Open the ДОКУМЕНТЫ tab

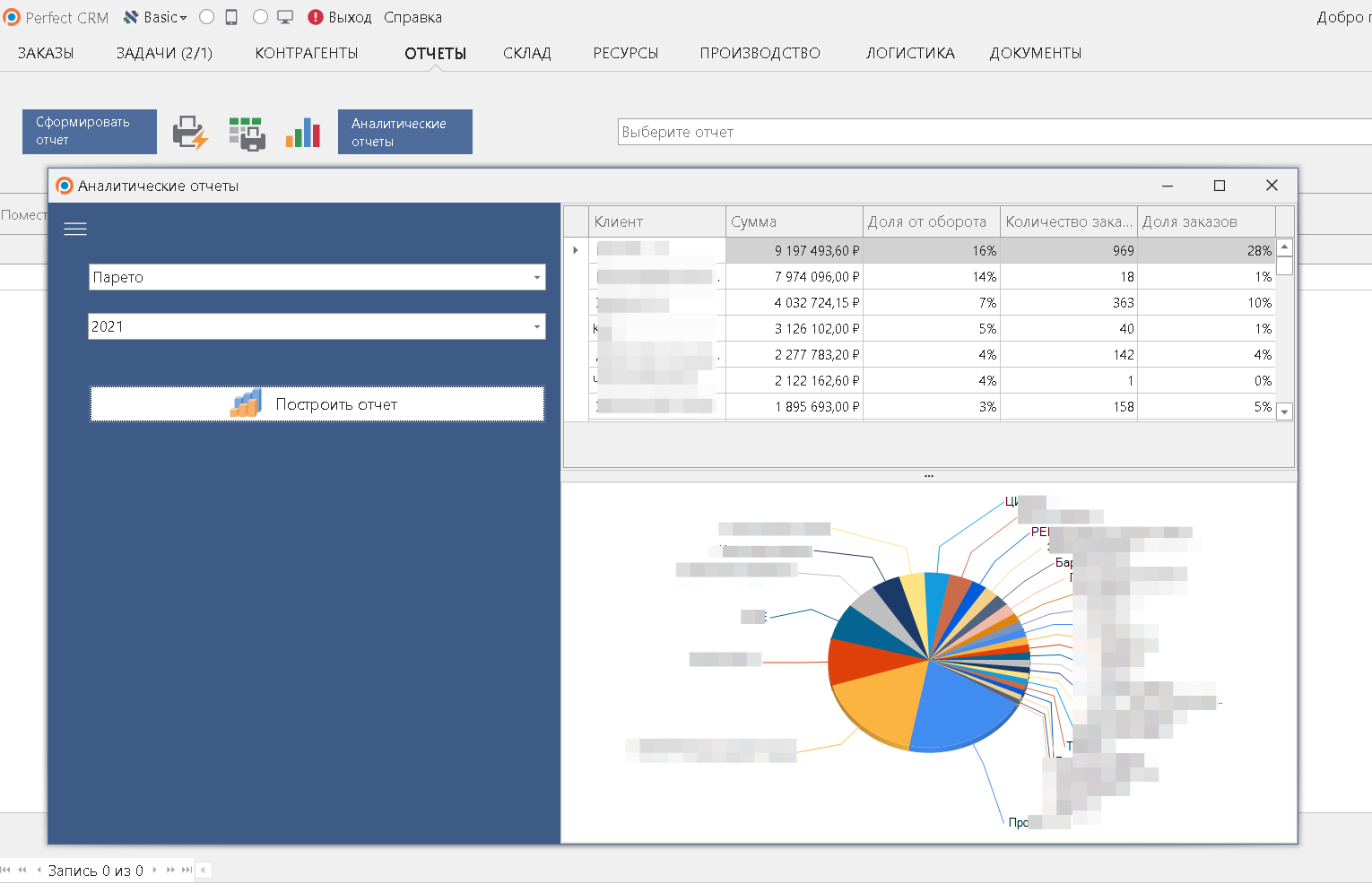pyautogui.click(x=1036, y=53)
